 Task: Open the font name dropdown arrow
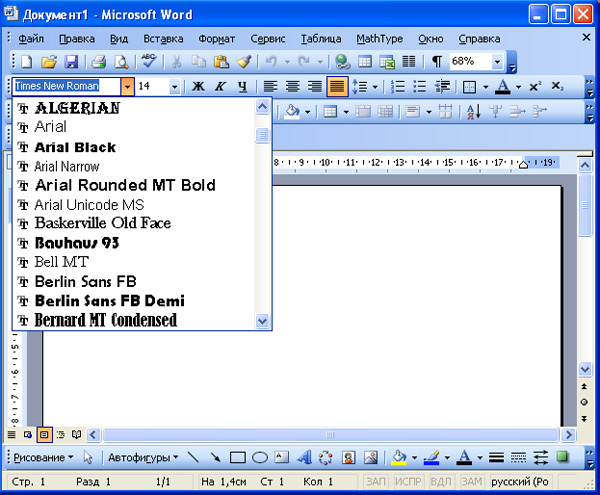click(x=127, y=87)
